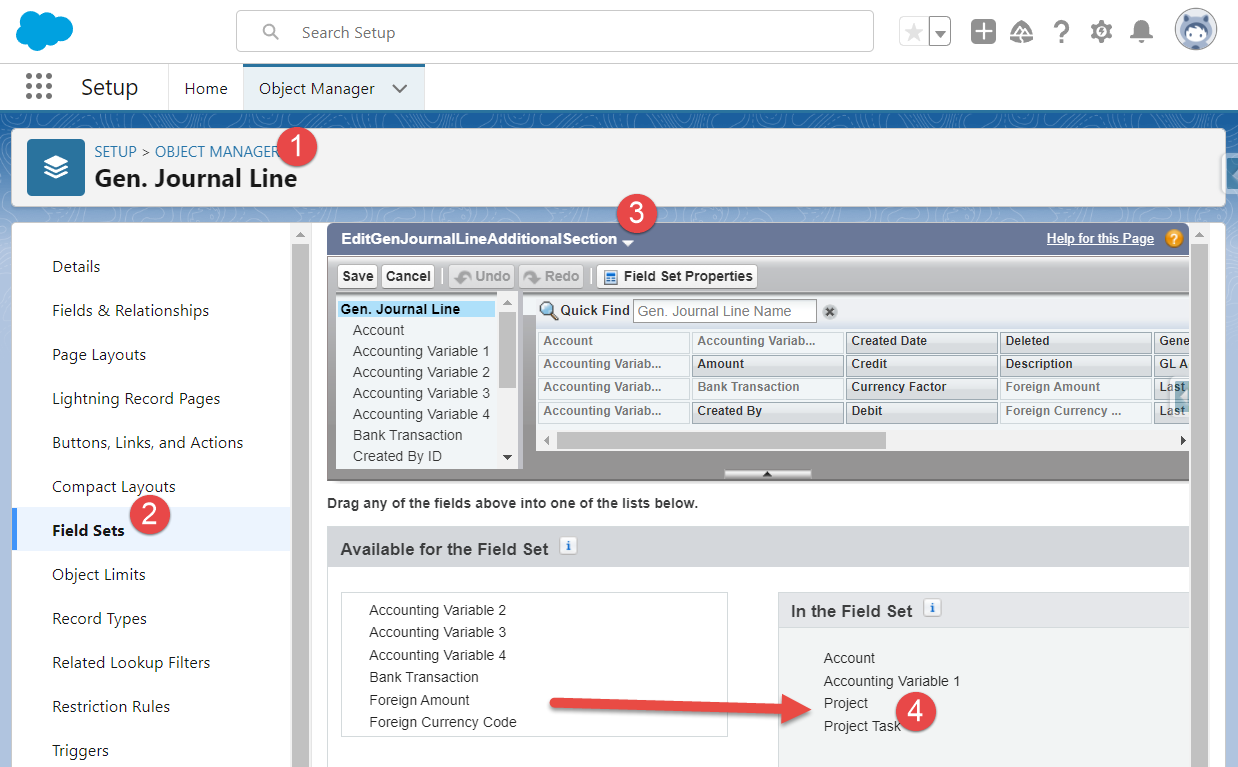Screen dimensions: 1238x767
Task: Select Accounting Variable 1 in the field set list
Action: [x=892, y=681]
